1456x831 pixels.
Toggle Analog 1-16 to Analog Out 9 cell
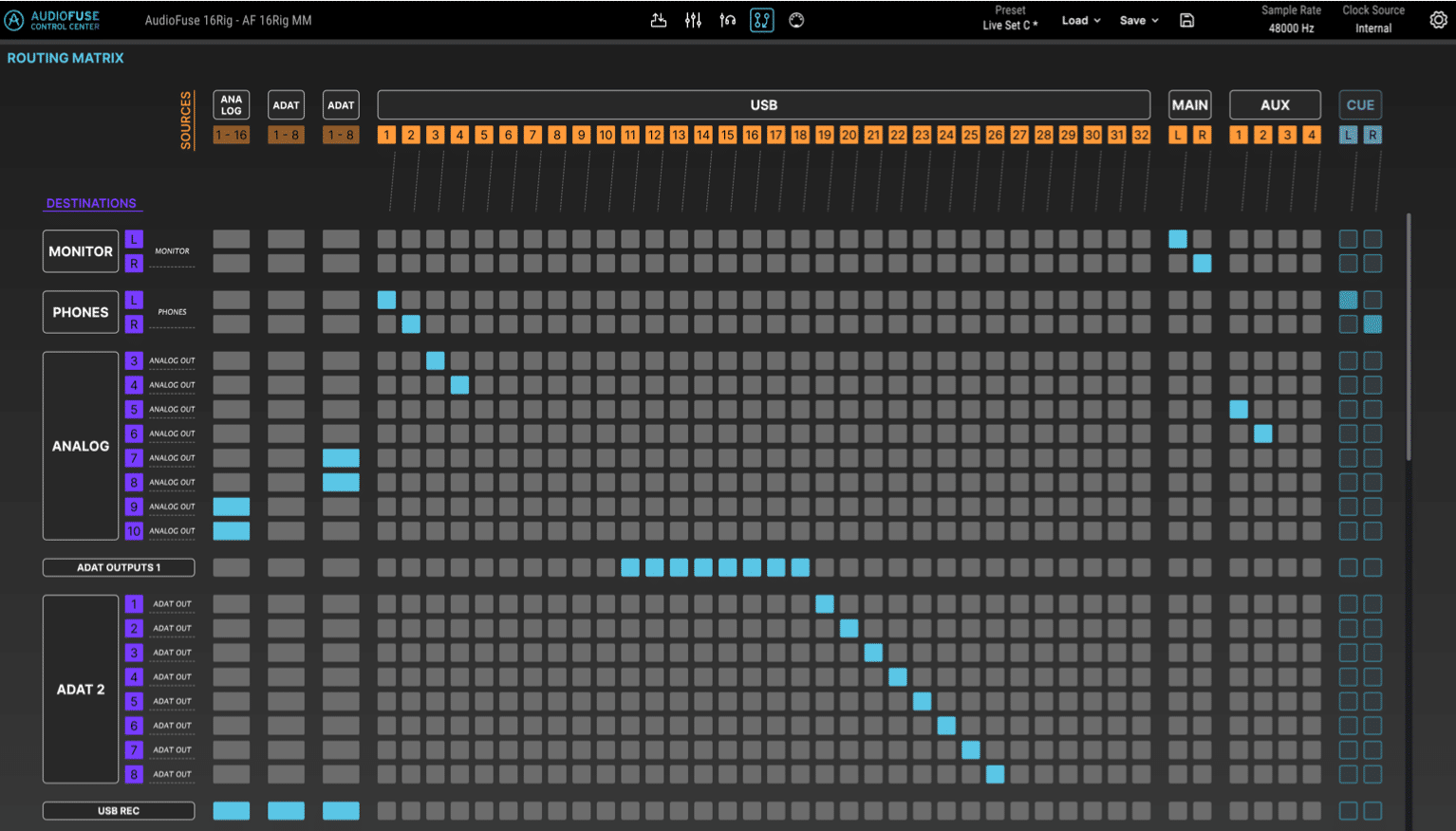pyautogui.click(x=232, y=507)
